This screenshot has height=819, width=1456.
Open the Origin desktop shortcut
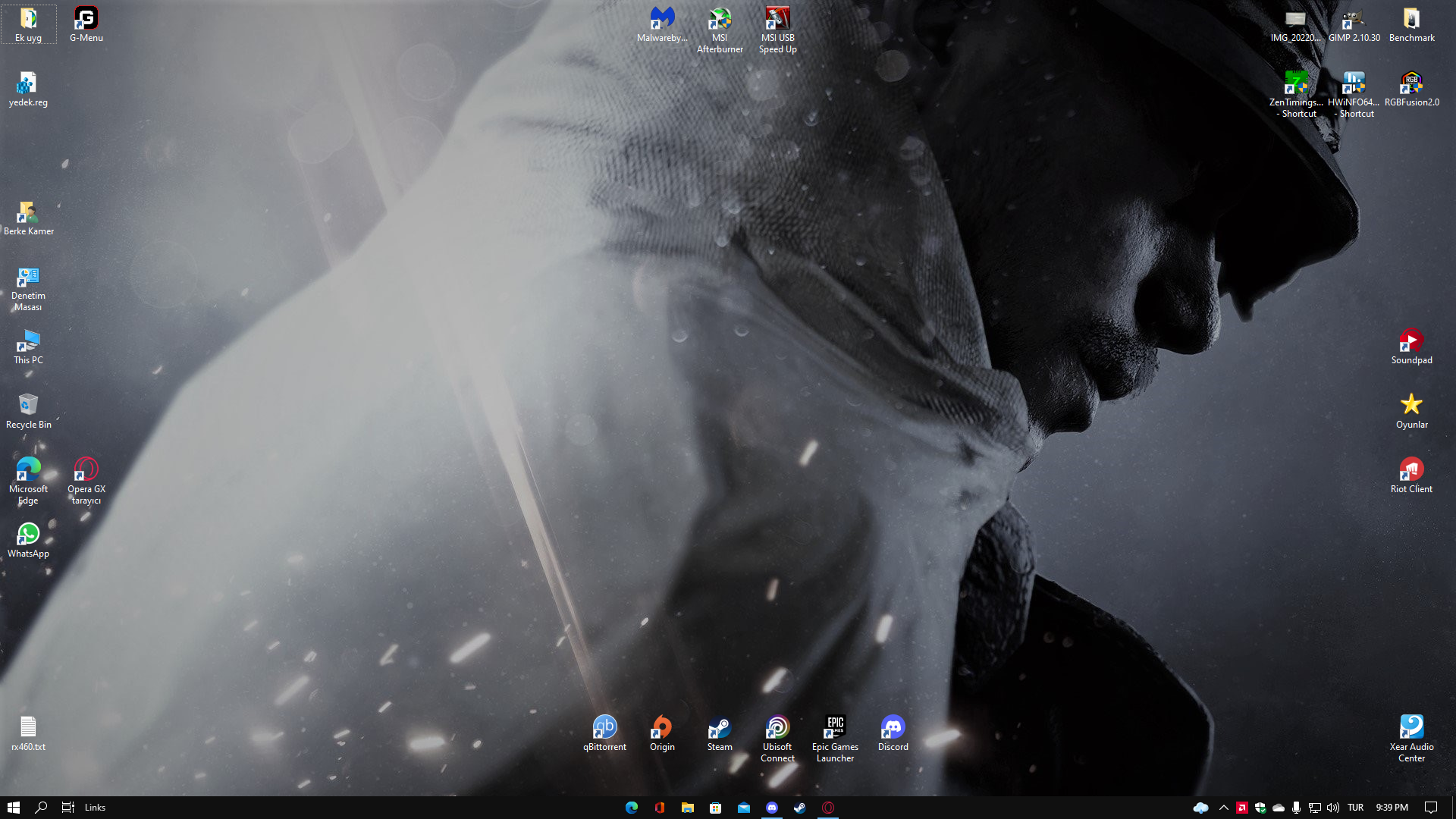pos(662,733)
